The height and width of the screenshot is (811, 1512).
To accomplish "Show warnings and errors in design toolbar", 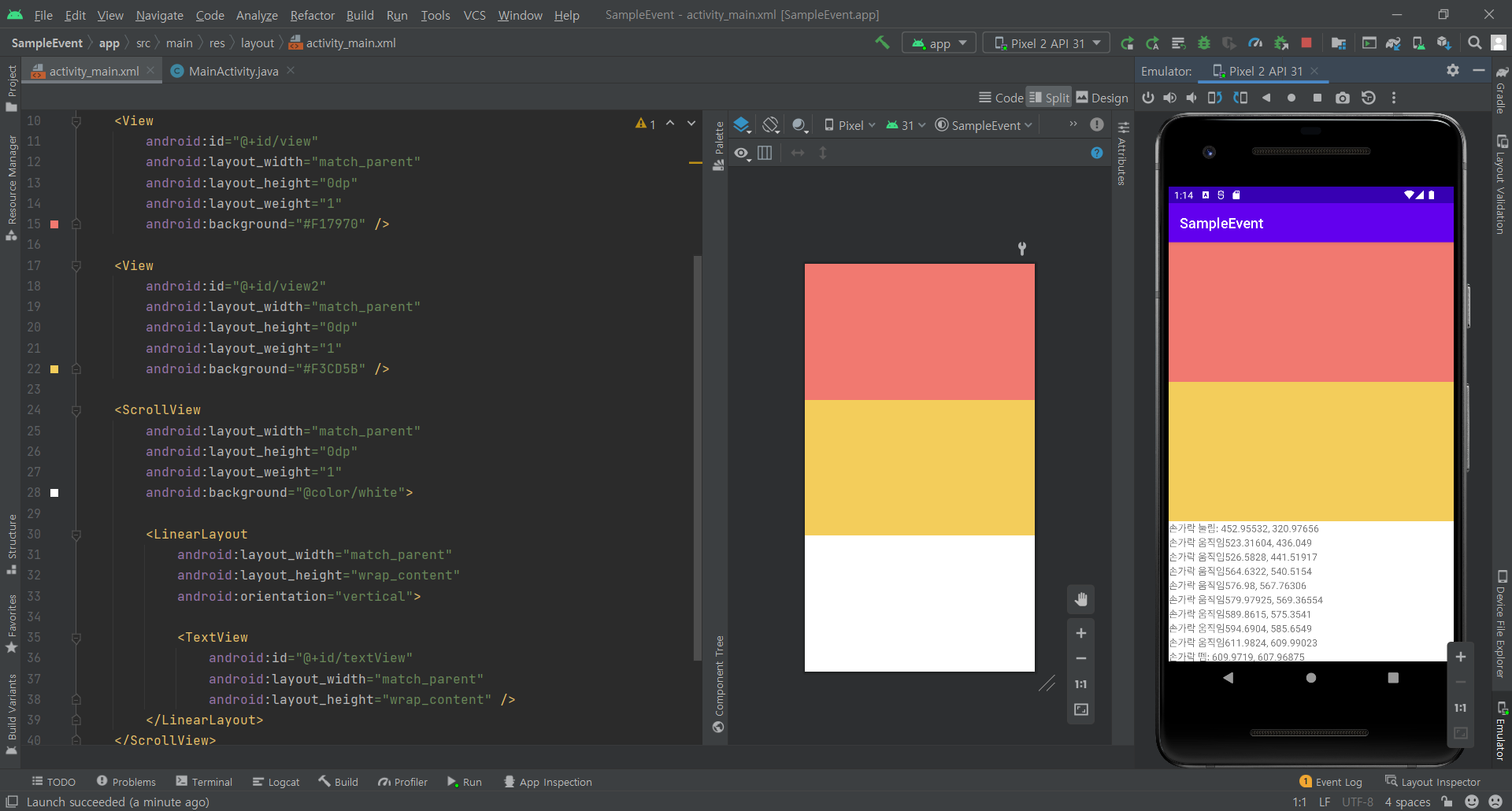I will tap(1097, 124).
